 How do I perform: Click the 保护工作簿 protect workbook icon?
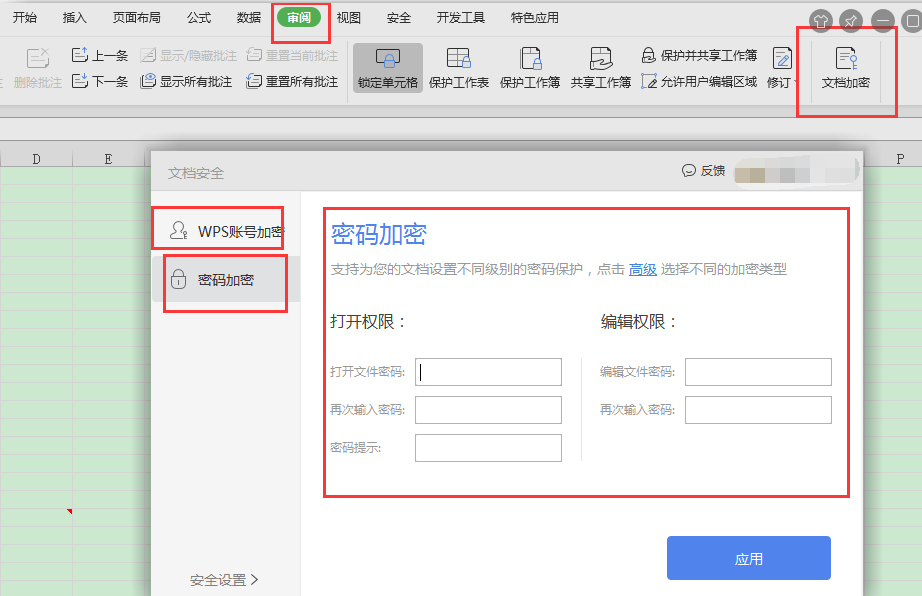pos(530,68)
